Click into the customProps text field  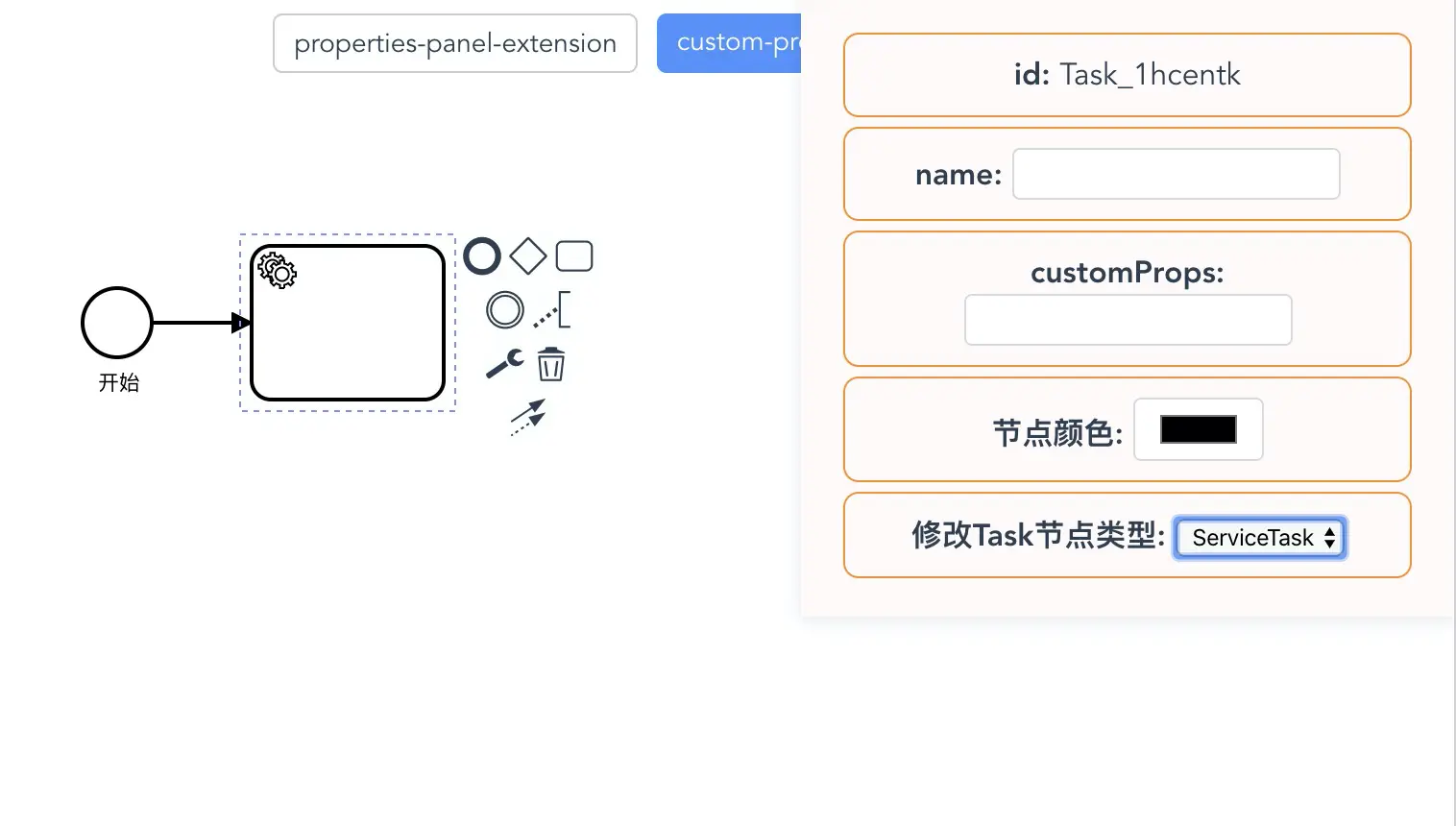(1128, 320)
